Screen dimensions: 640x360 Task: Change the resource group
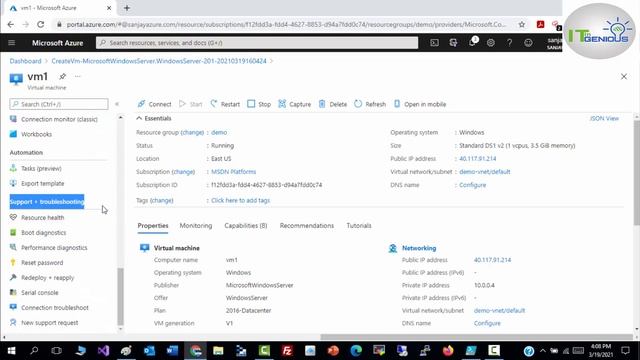click(192, 133)
